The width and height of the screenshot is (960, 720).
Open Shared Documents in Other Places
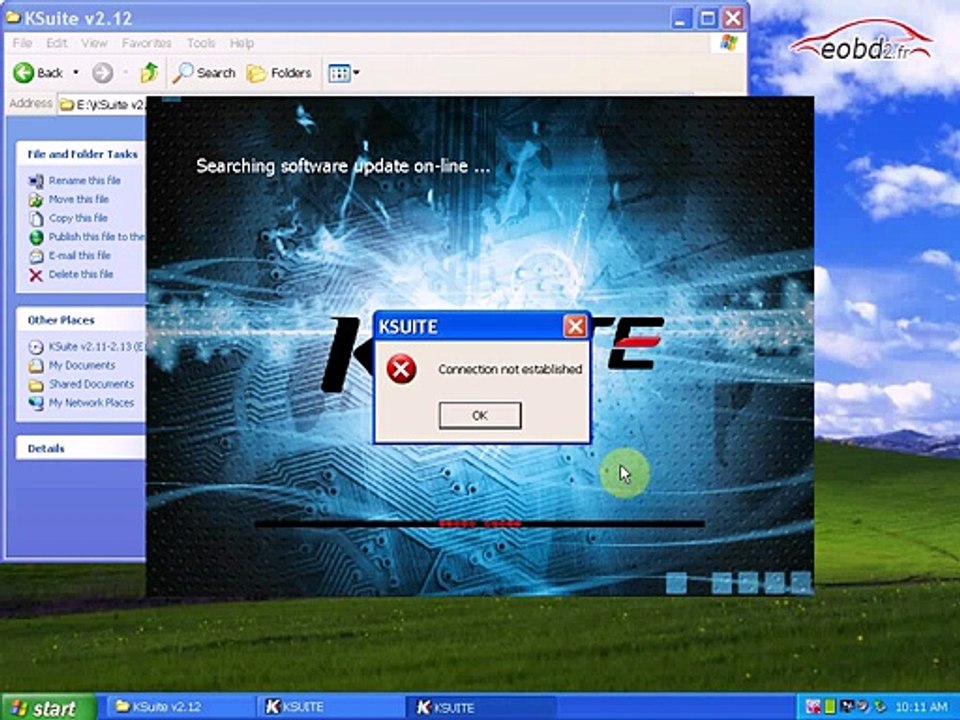[91, 384]
